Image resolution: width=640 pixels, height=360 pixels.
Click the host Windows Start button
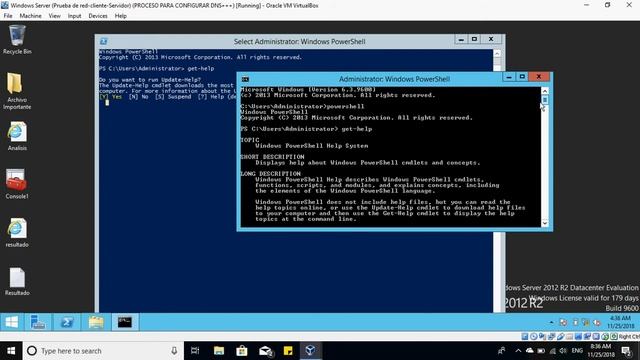11,351
